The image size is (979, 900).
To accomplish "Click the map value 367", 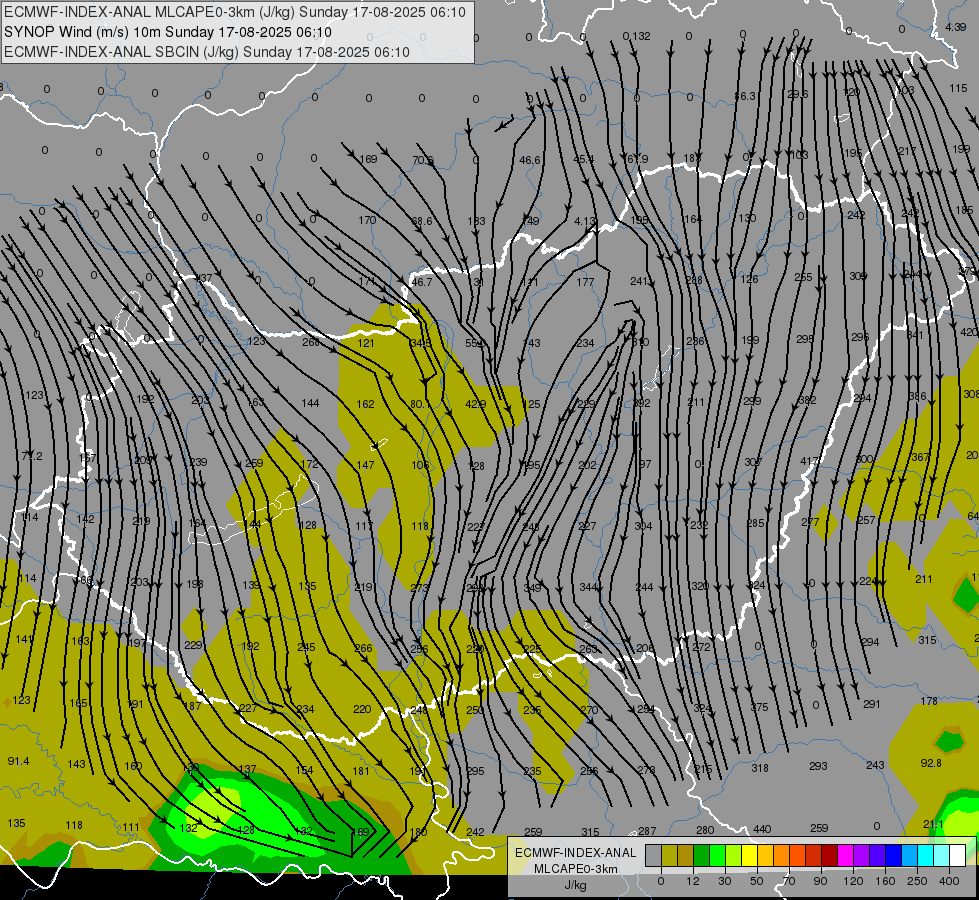I will point(920,457).
